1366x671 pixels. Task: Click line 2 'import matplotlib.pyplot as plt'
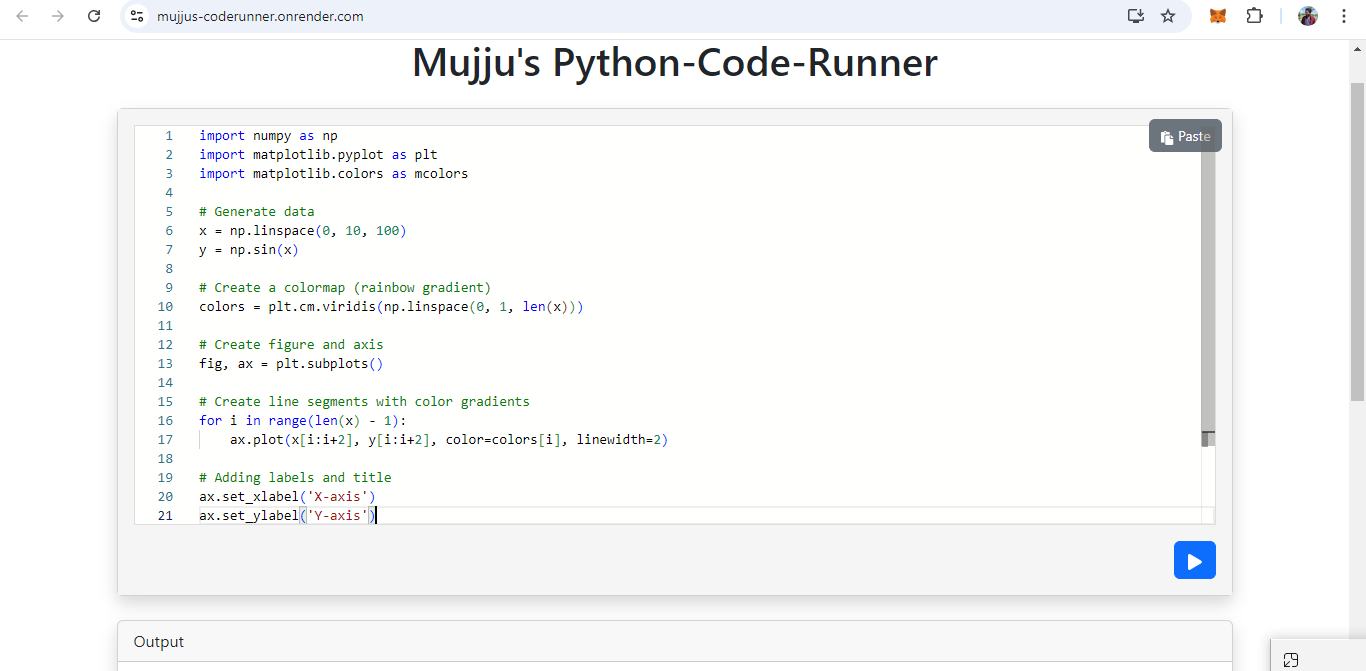click(x=318, y=154)
